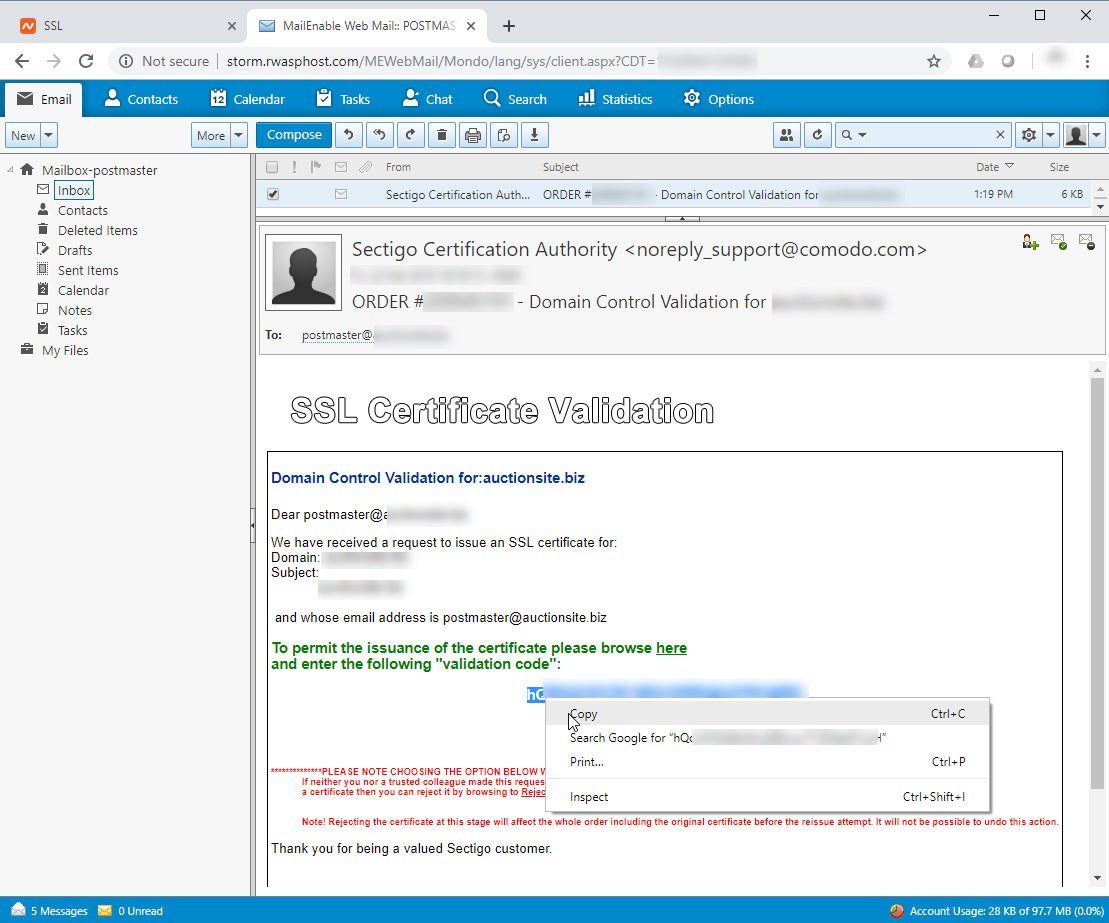Sort by flag column header
This screenshot has width=1109, height=923.
(x=316, y=167)
